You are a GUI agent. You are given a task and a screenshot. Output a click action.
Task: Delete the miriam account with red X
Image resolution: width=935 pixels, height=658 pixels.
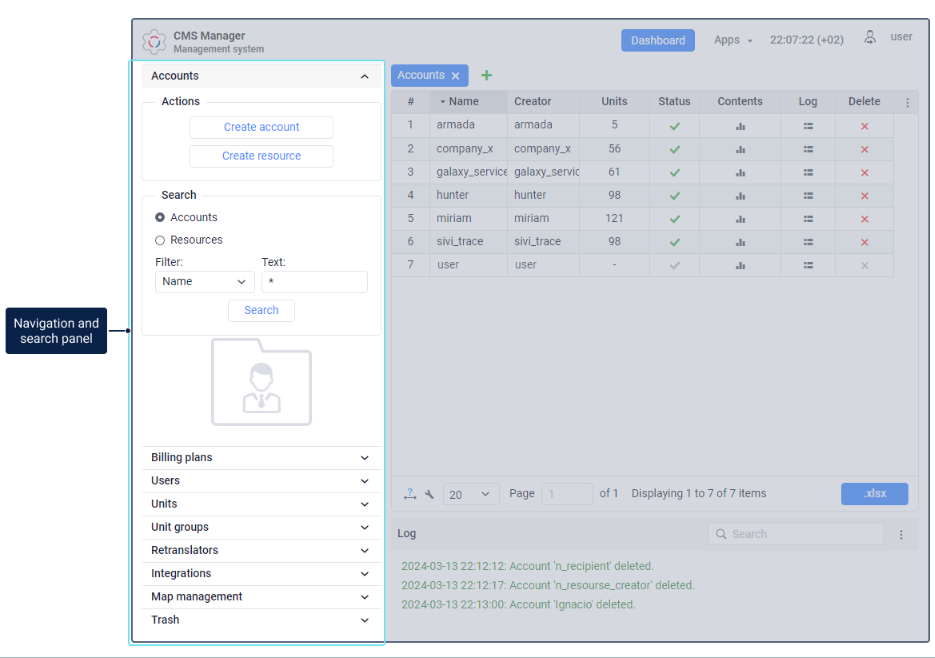[x=864, y=219]
